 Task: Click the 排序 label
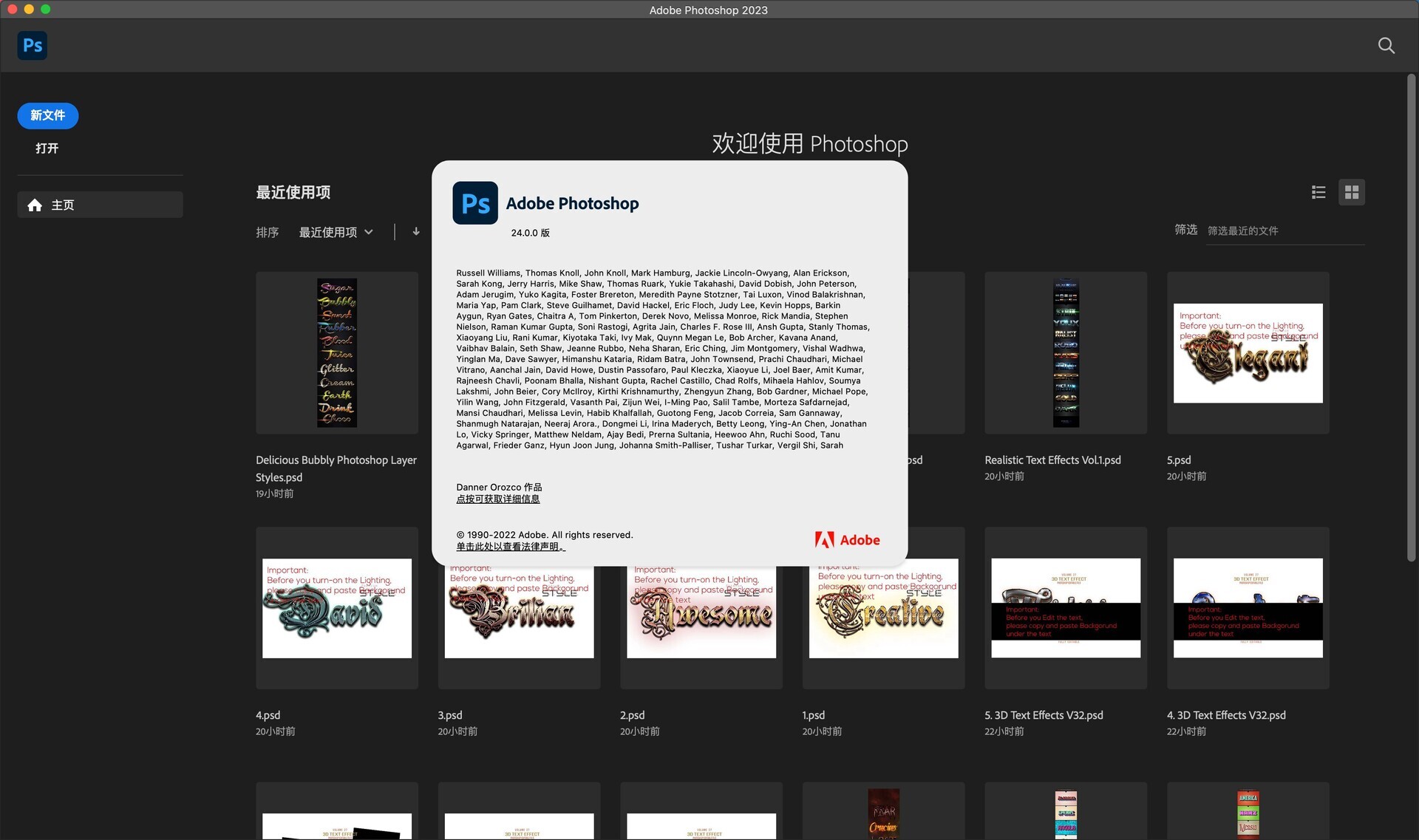pyautogui.click(x=268, y=232)
